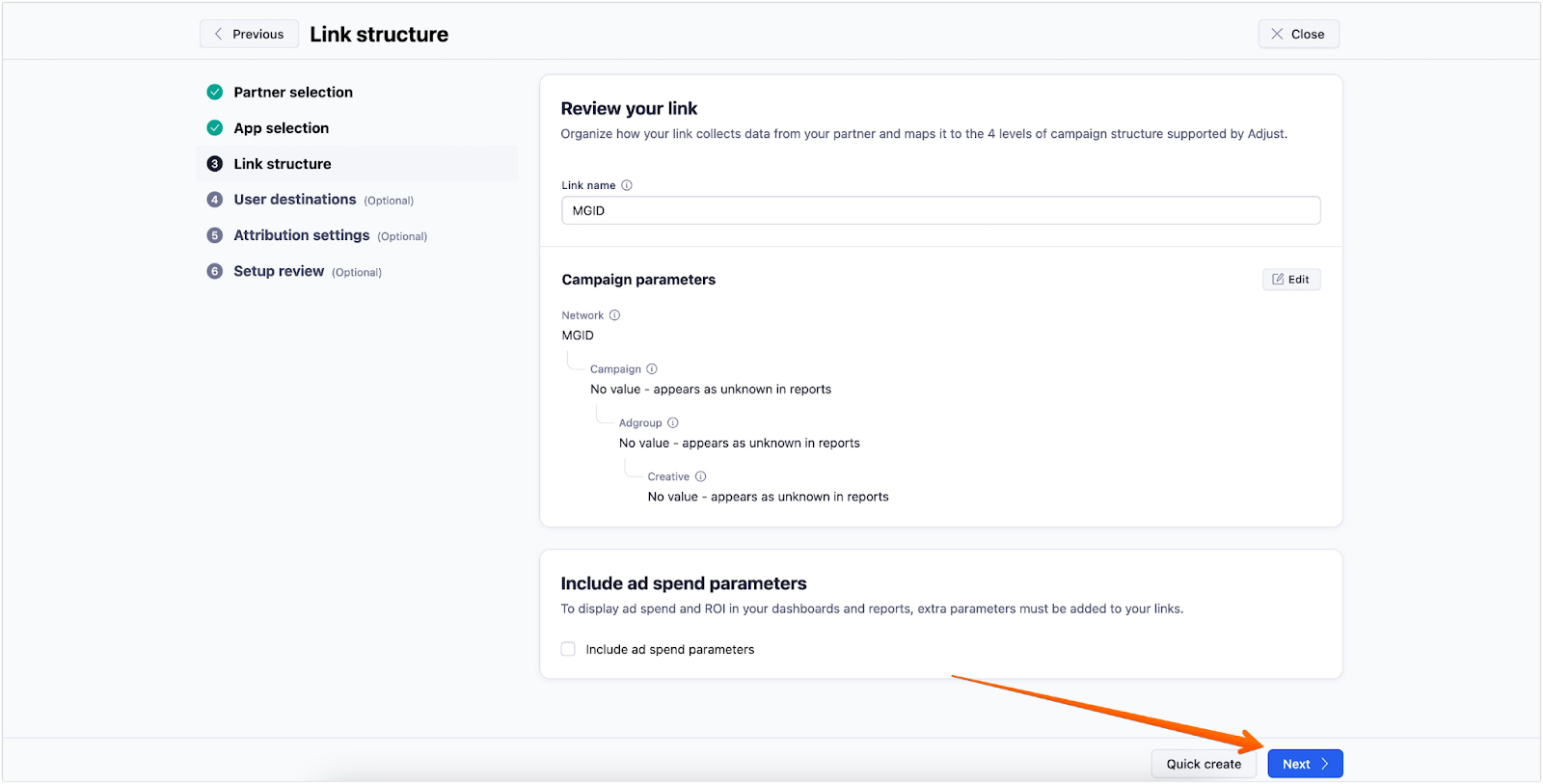Jump to Setup review step
Image resolution: width=1543 pixels, height=784 pixels.
click(279, 271)
